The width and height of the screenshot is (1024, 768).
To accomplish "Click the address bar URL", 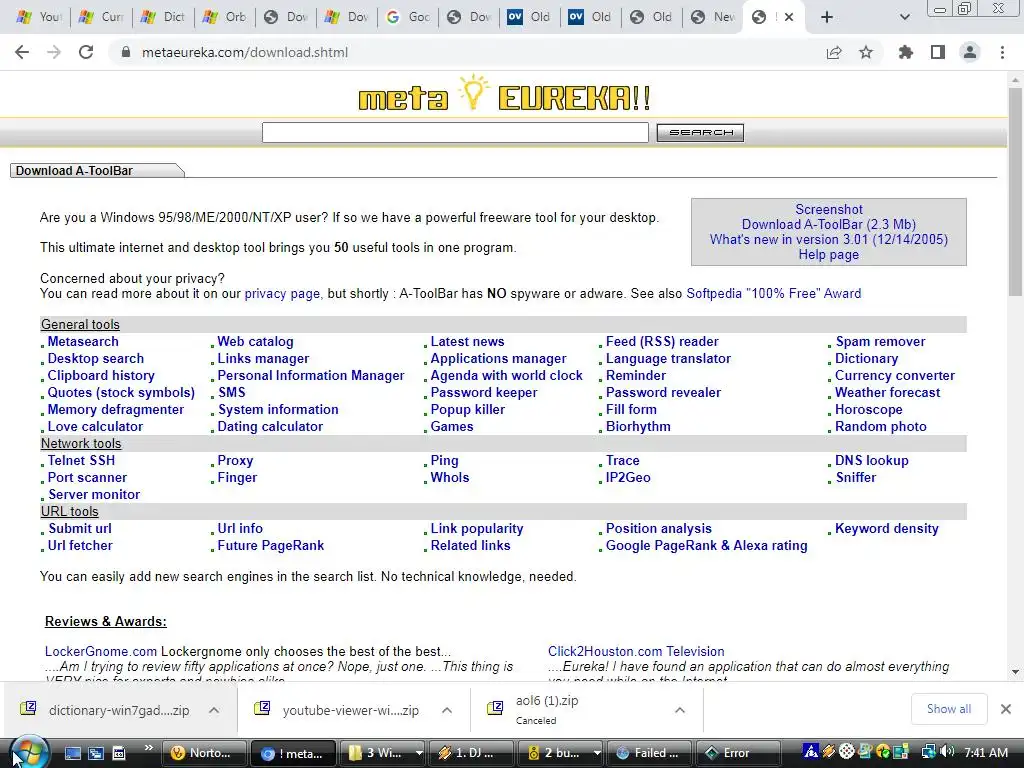I will [245, 52].
